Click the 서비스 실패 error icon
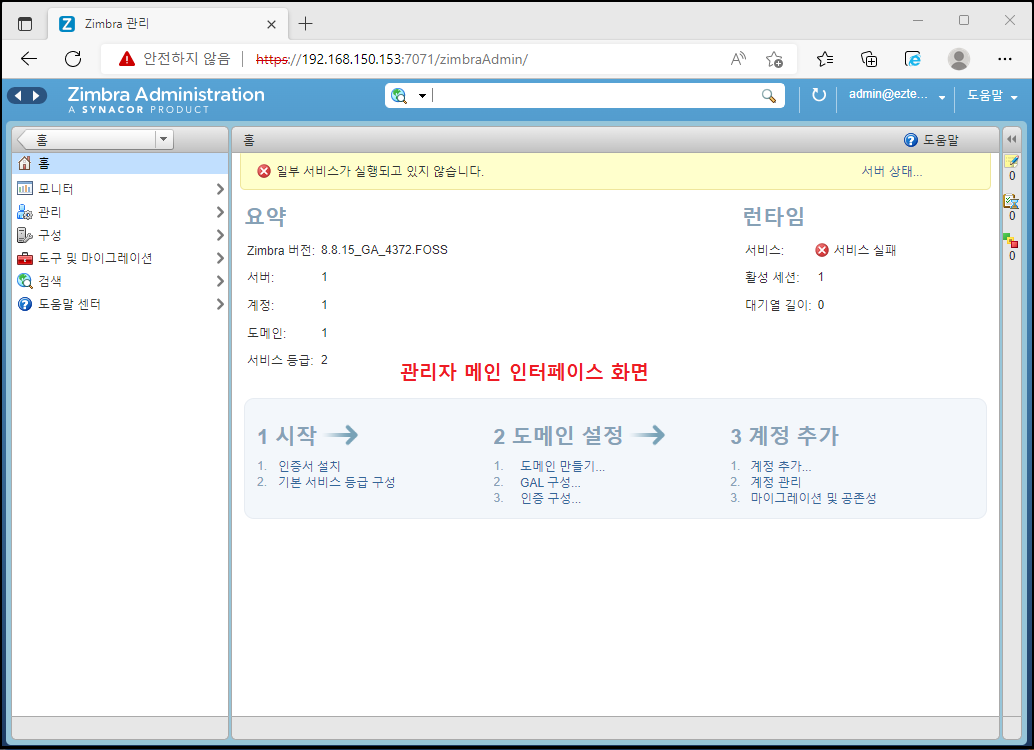 coord(822,250)
